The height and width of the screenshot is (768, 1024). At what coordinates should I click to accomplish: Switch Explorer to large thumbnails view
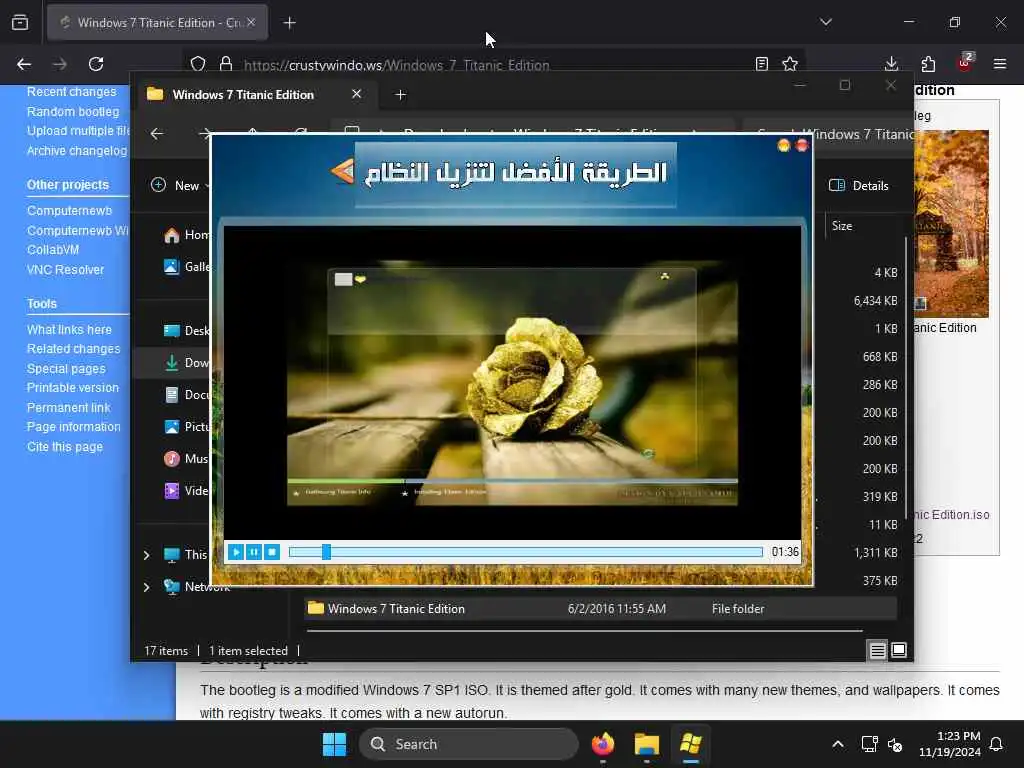tap(899, 650)
